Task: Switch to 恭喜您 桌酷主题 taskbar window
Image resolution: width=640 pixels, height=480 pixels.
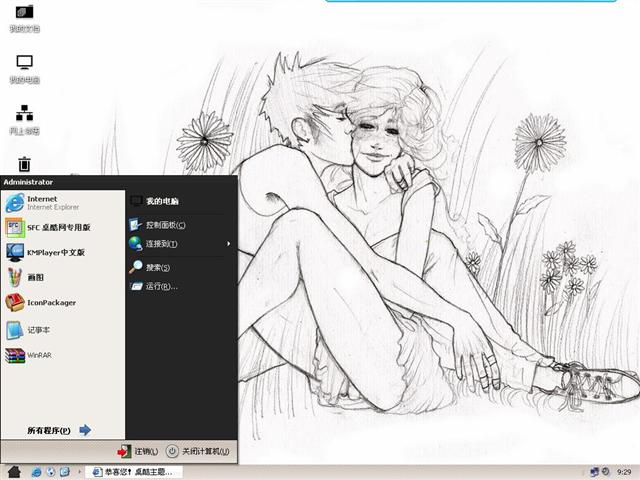Action: pyautogui.click(x=133, y=472)
